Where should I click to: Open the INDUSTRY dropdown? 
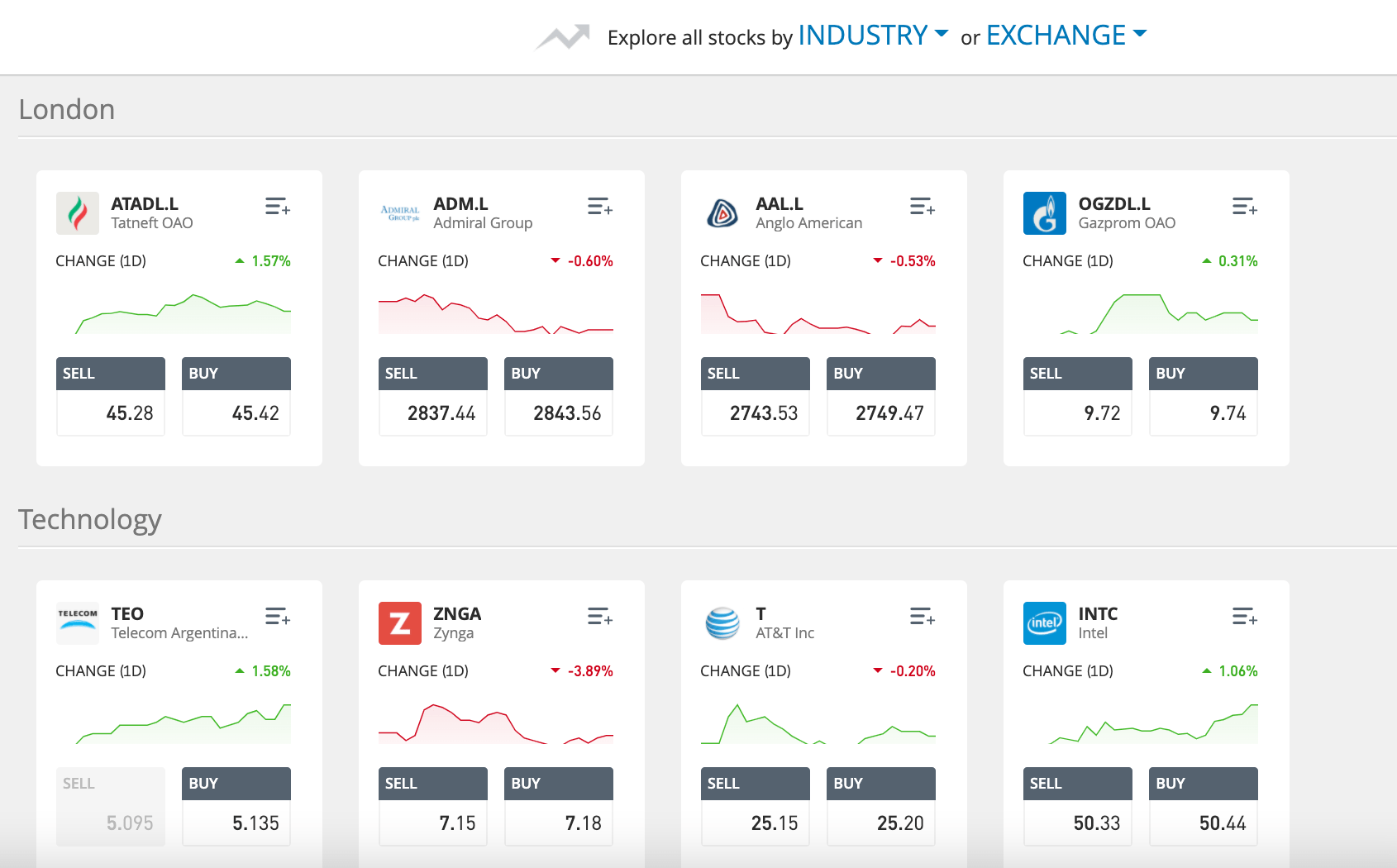(x=873, y=36)
